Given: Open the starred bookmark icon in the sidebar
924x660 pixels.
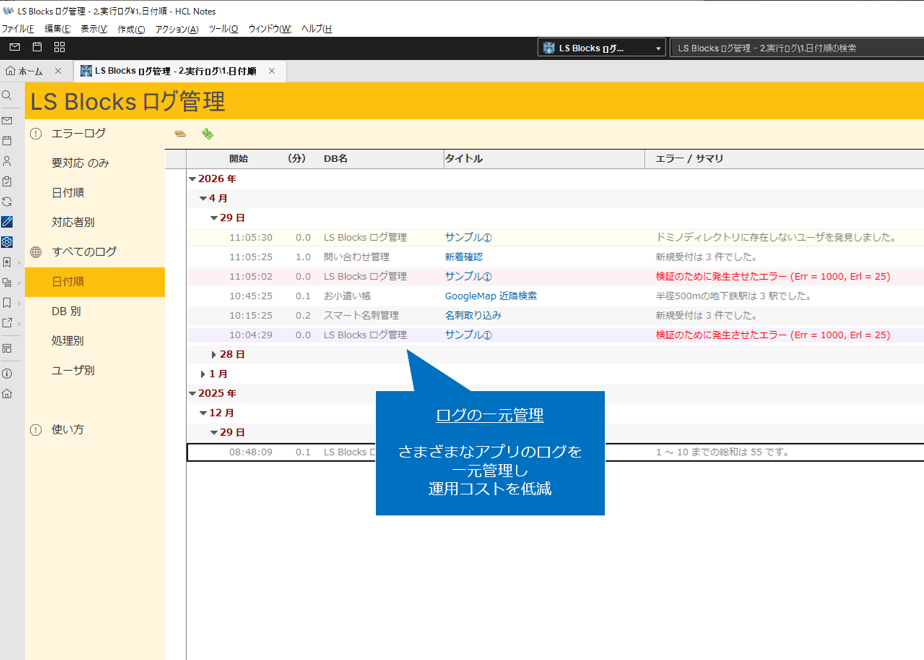Looking at the screenshot, I should 7,262.
